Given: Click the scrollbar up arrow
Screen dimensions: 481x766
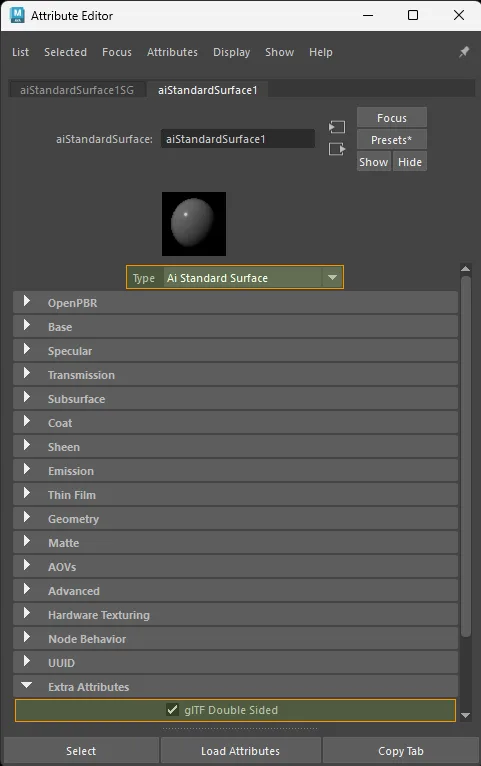Looking at the screenshot, I should pyautogui.click(x=466, y=269).
